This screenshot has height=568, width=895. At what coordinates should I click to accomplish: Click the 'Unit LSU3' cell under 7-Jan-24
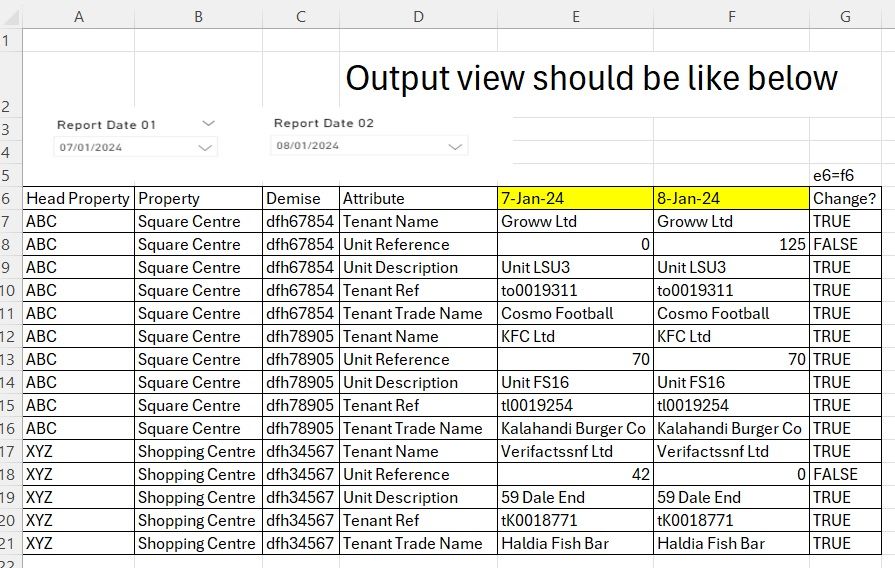point(575,268)
